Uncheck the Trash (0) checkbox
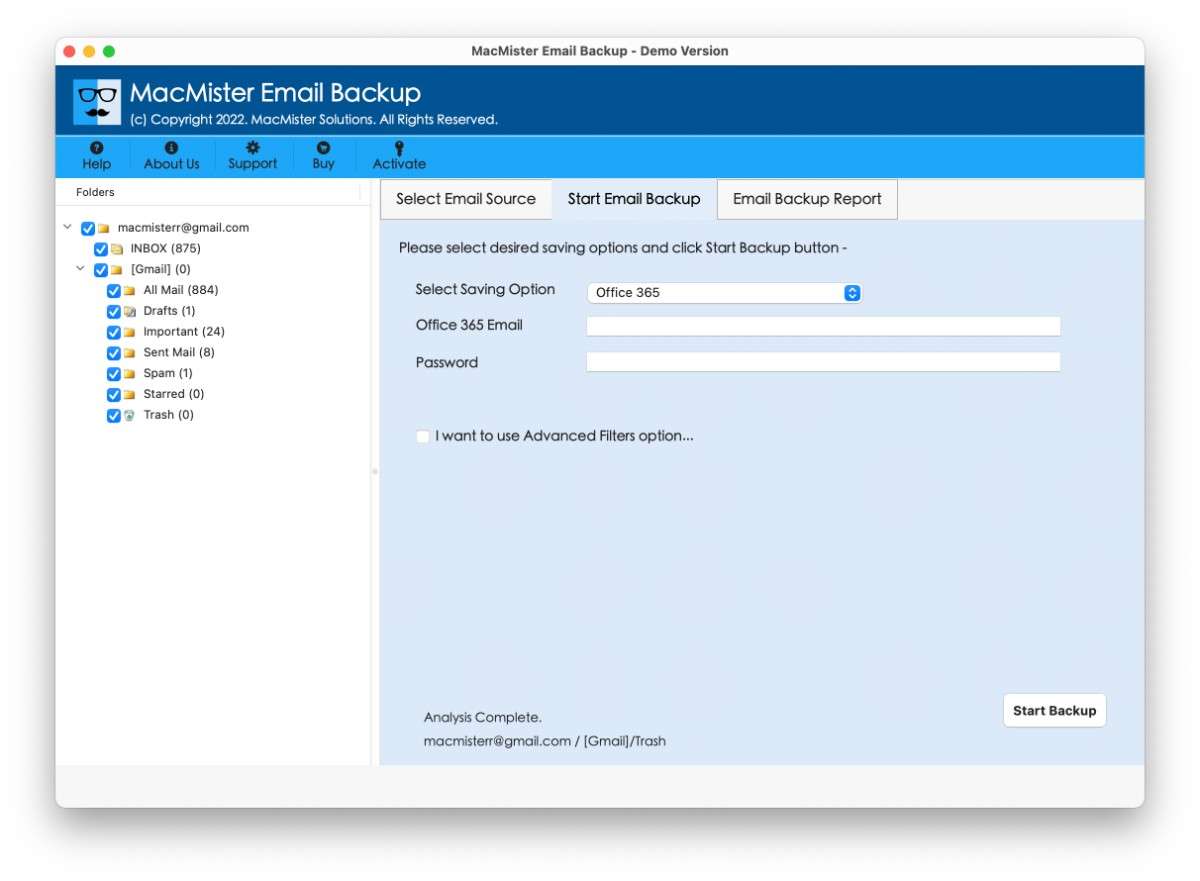 114,416
